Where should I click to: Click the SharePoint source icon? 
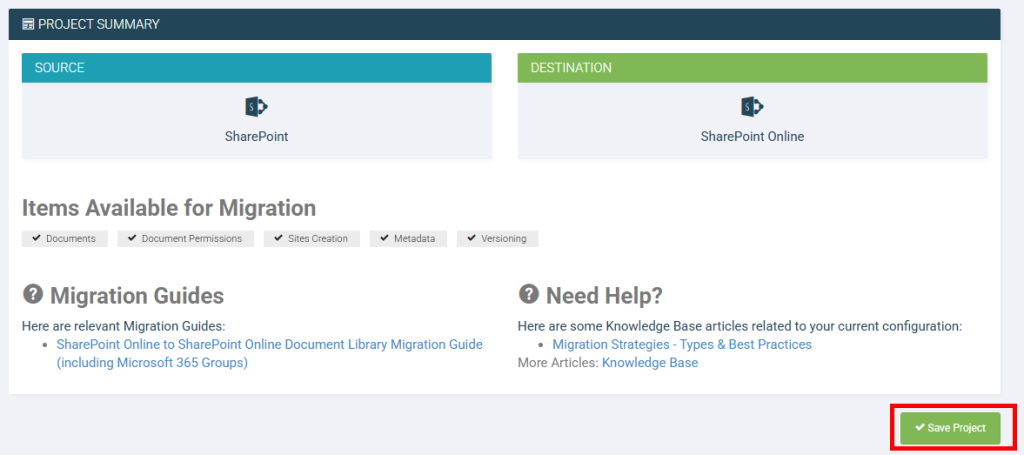pyautogui.click(x=257, y=106)
